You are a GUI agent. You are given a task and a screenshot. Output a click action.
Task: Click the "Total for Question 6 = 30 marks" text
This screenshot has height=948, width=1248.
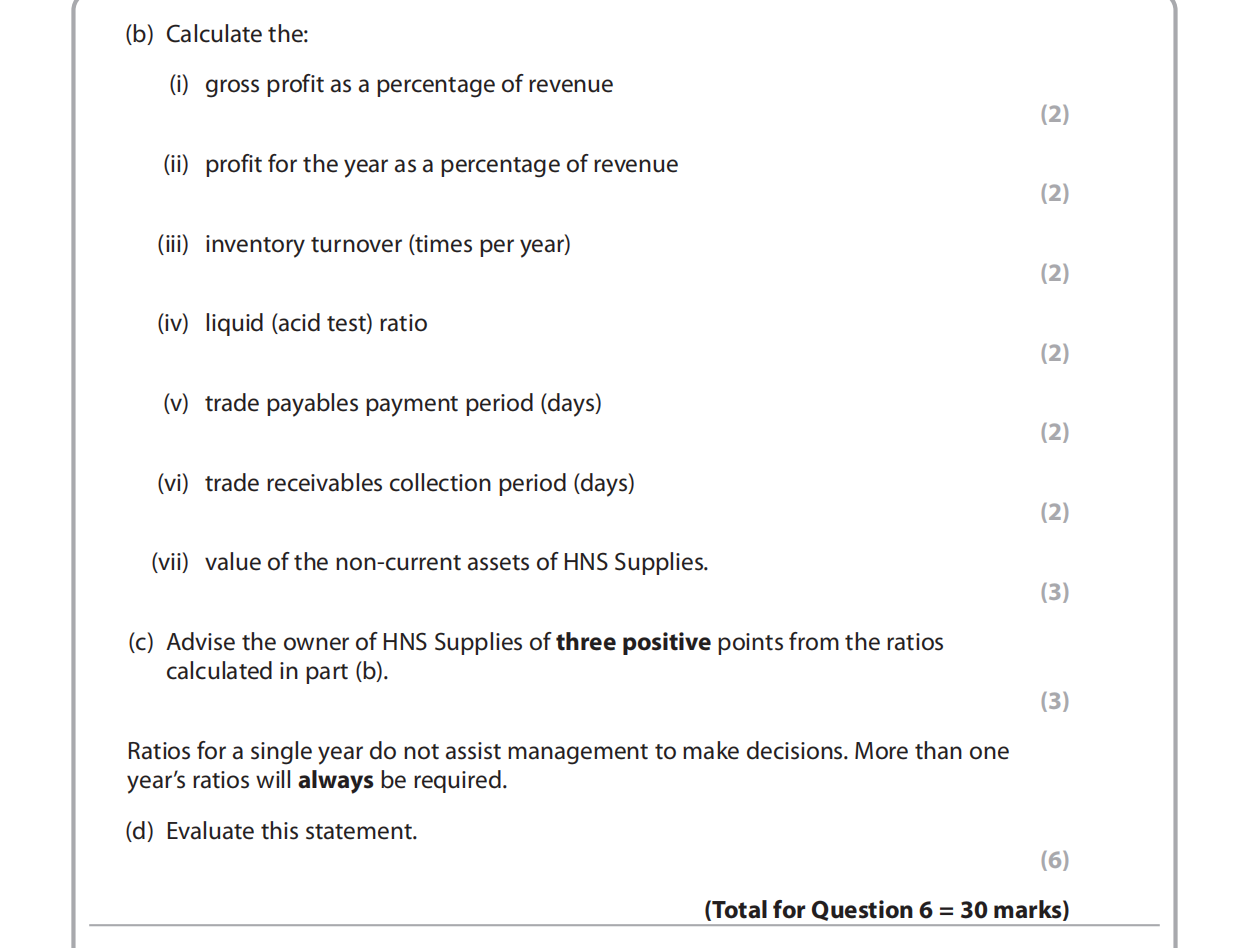(886, 910)
